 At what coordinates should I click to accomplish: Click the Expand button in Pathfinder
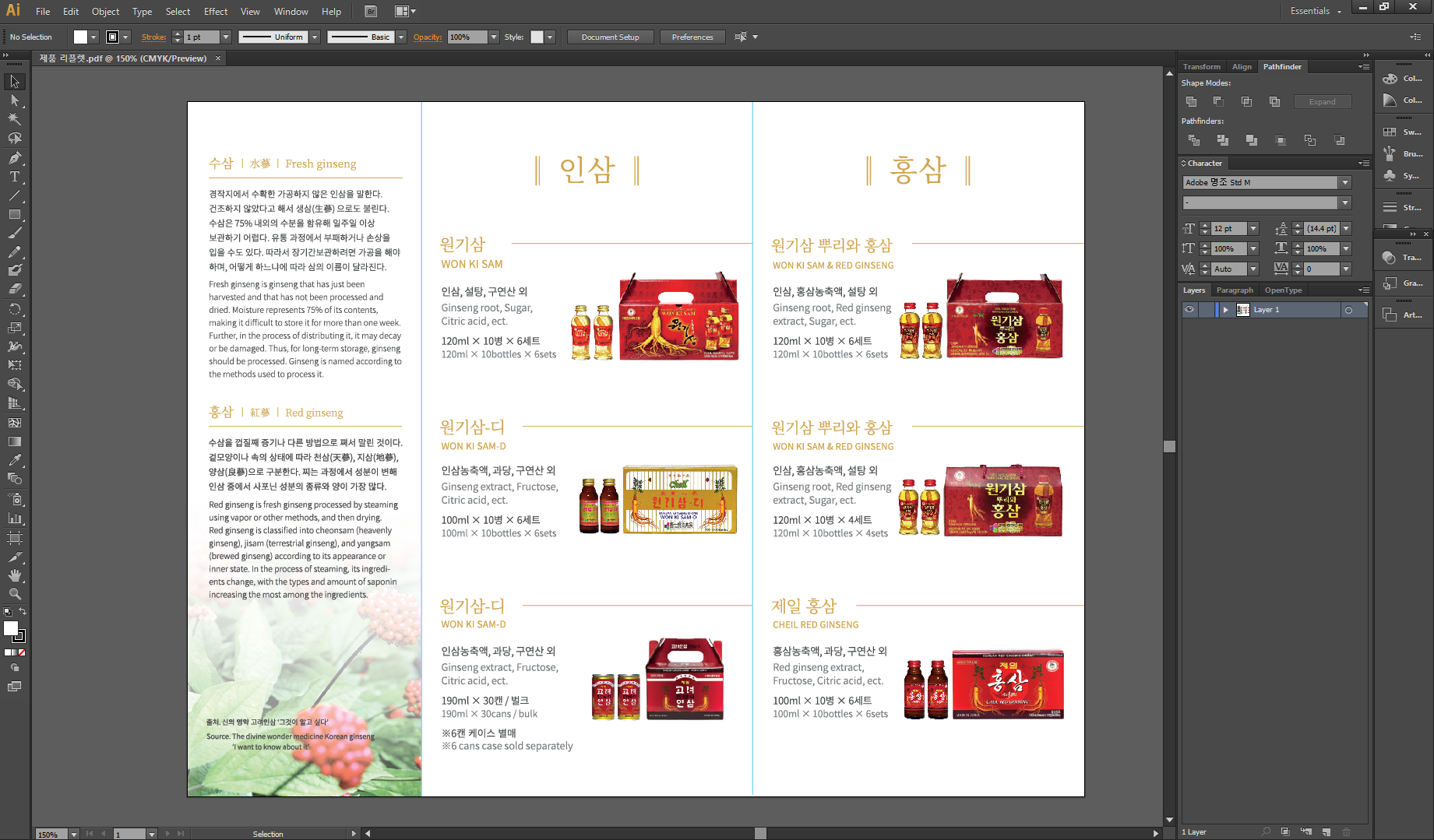(x=1322, y=102)
